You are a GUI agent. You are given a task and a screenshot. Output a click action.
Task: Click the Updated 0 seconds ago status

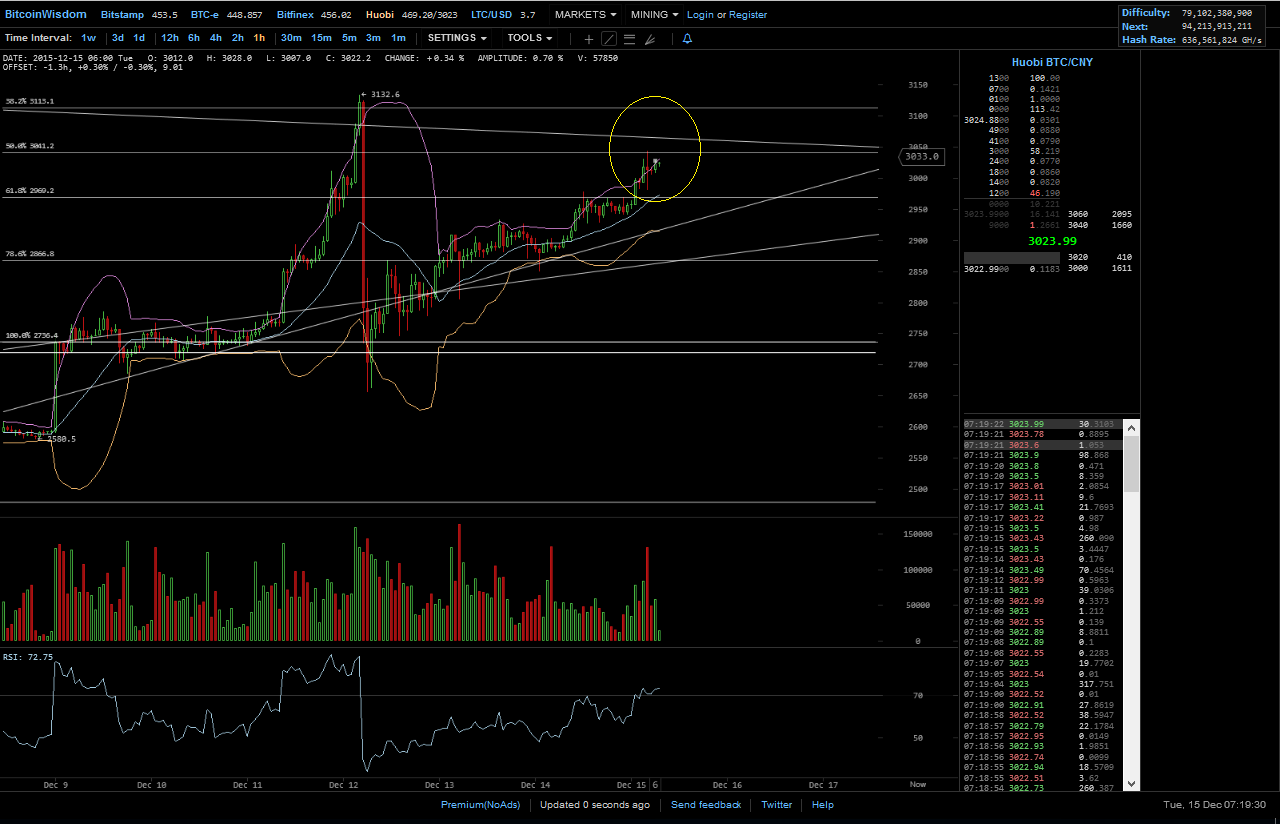(x=595, y=805)
